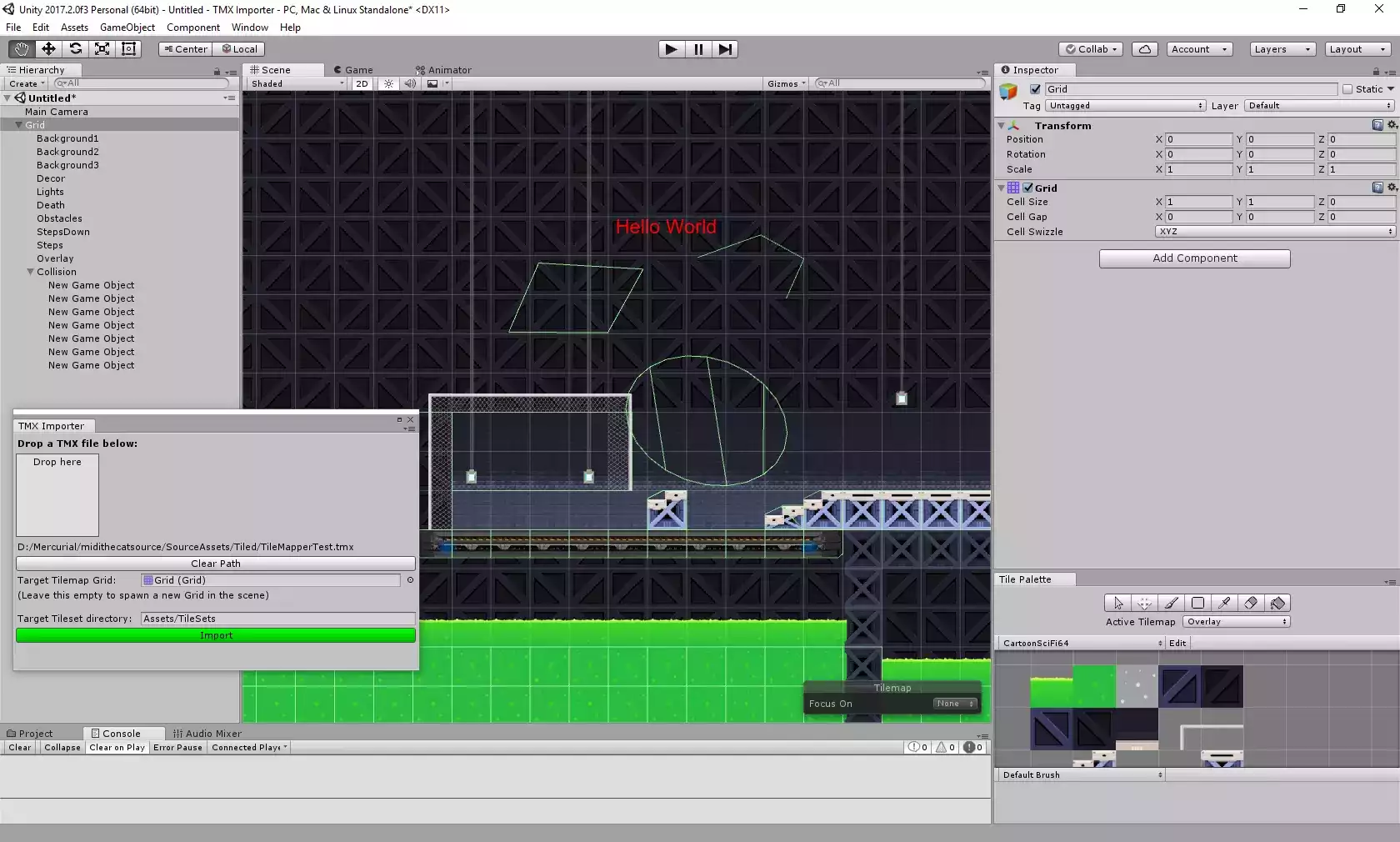The width and height of the screenshot is (1400, 842).
Task: Click the Target Tileset directory field
Action: 277,619
